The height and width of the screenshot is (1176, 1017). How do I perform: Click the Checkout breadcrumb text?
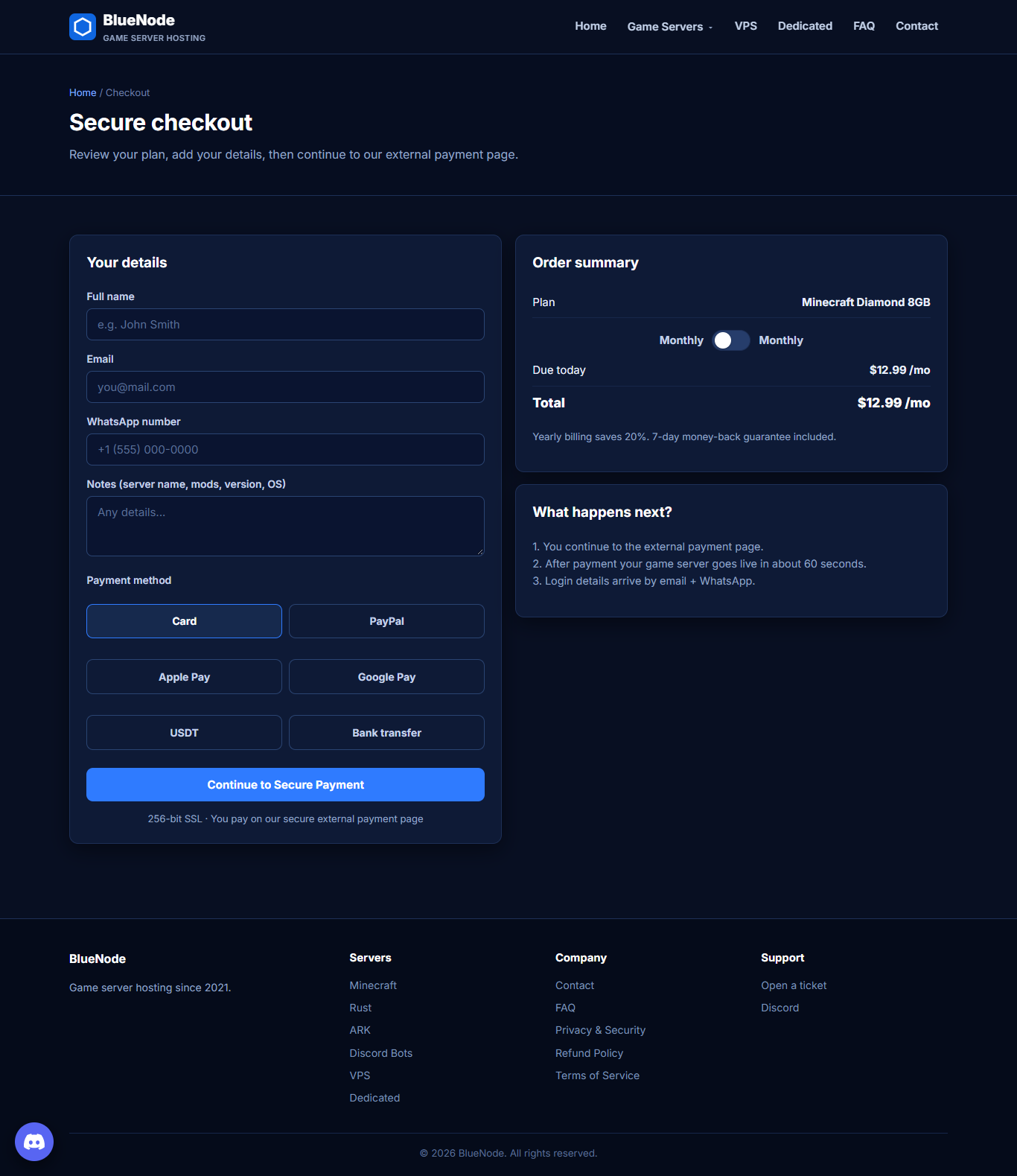pyautogui.click(x=127, y=92)
